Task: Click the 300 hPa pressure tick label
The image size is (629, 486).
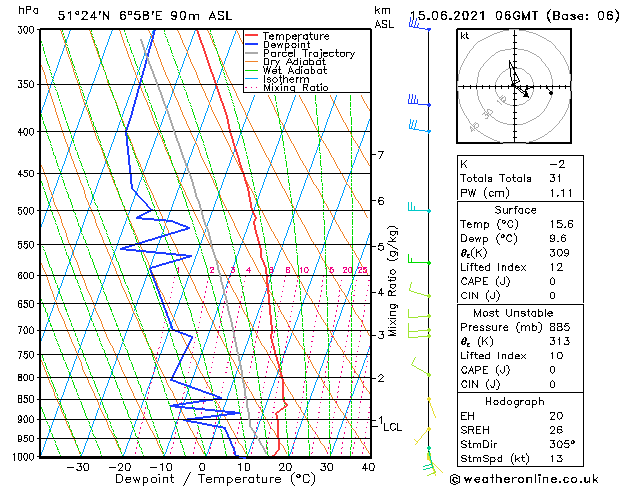Action: point(28,30)
